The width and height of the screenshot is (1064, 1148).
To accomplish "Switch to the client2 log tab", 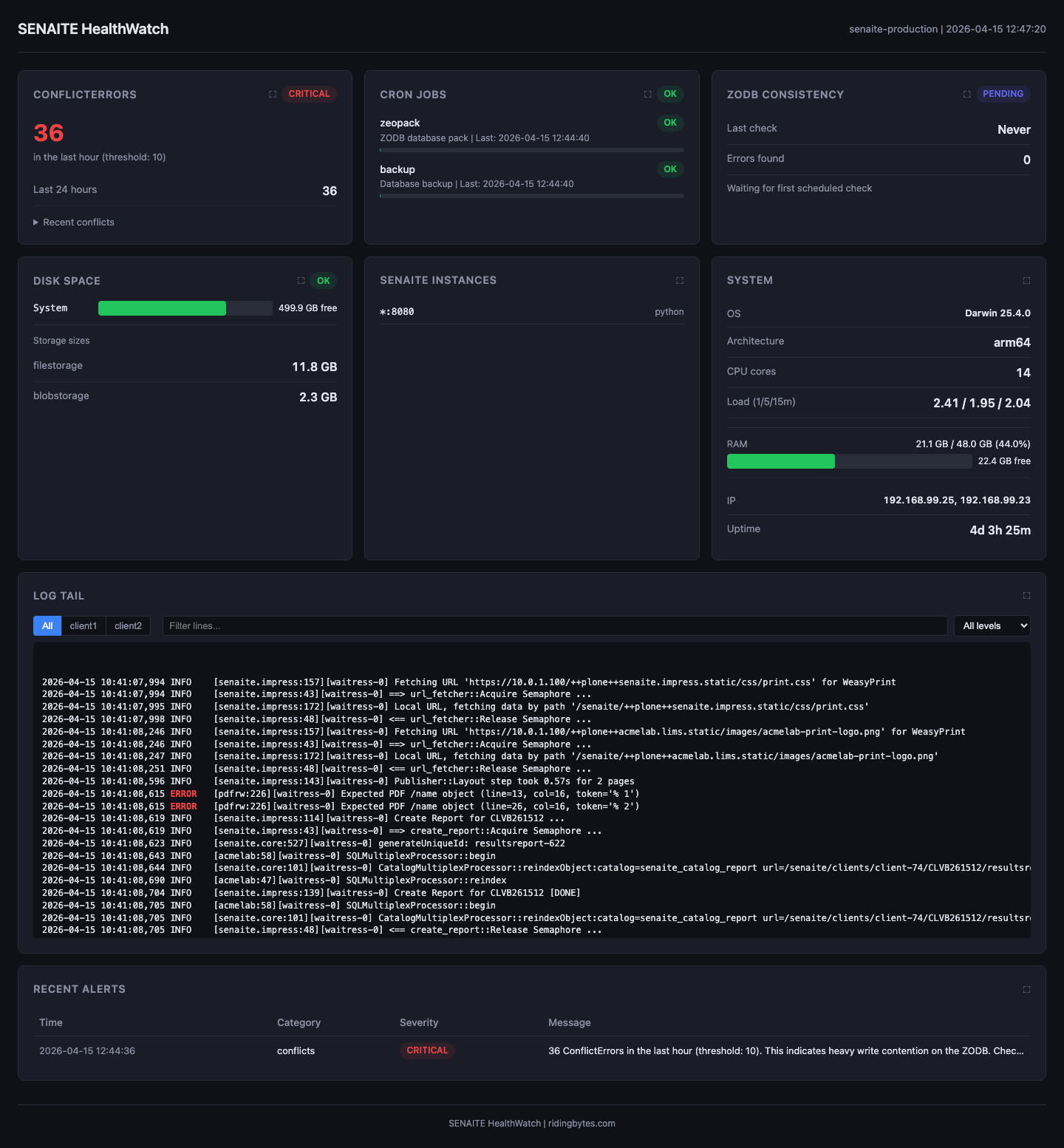I will (x=128, y=625).
